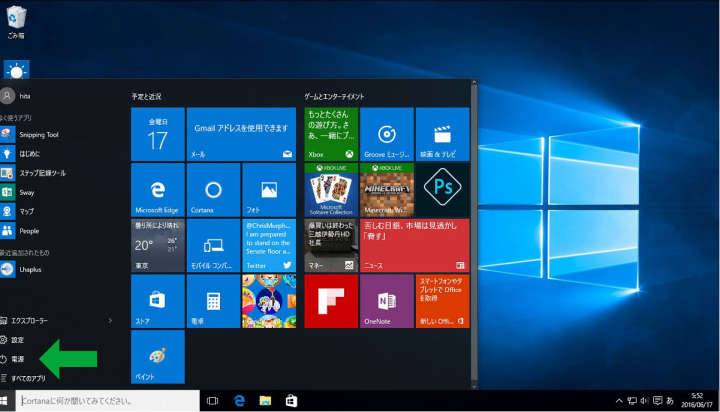The width and height of the screenshot is (720, 412).
Task: Open the メール Gmail tile
Action: click(241, 134)
